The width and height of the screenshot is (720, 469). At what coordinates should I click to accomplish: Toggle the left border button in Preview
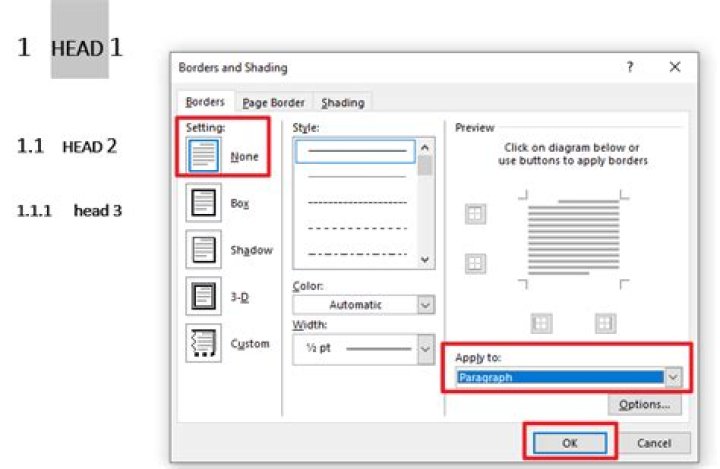[541, 323]
